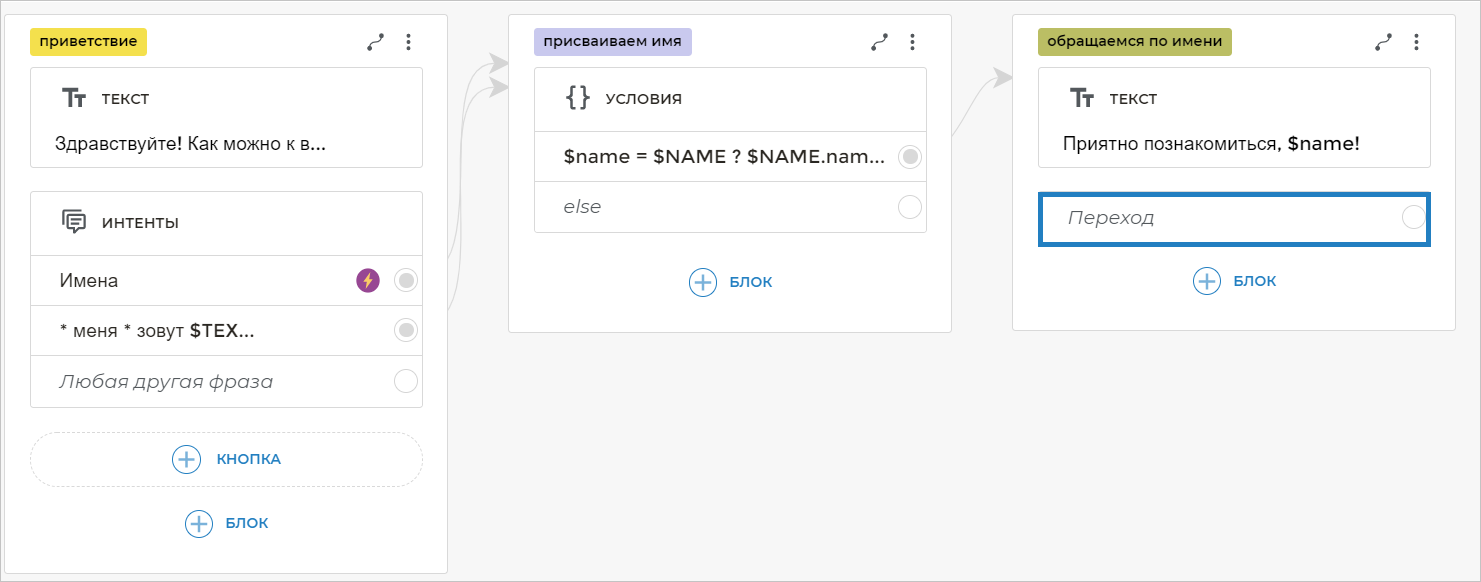
Task: Click the yellow приветствие label tag
Action: point(89,42)
